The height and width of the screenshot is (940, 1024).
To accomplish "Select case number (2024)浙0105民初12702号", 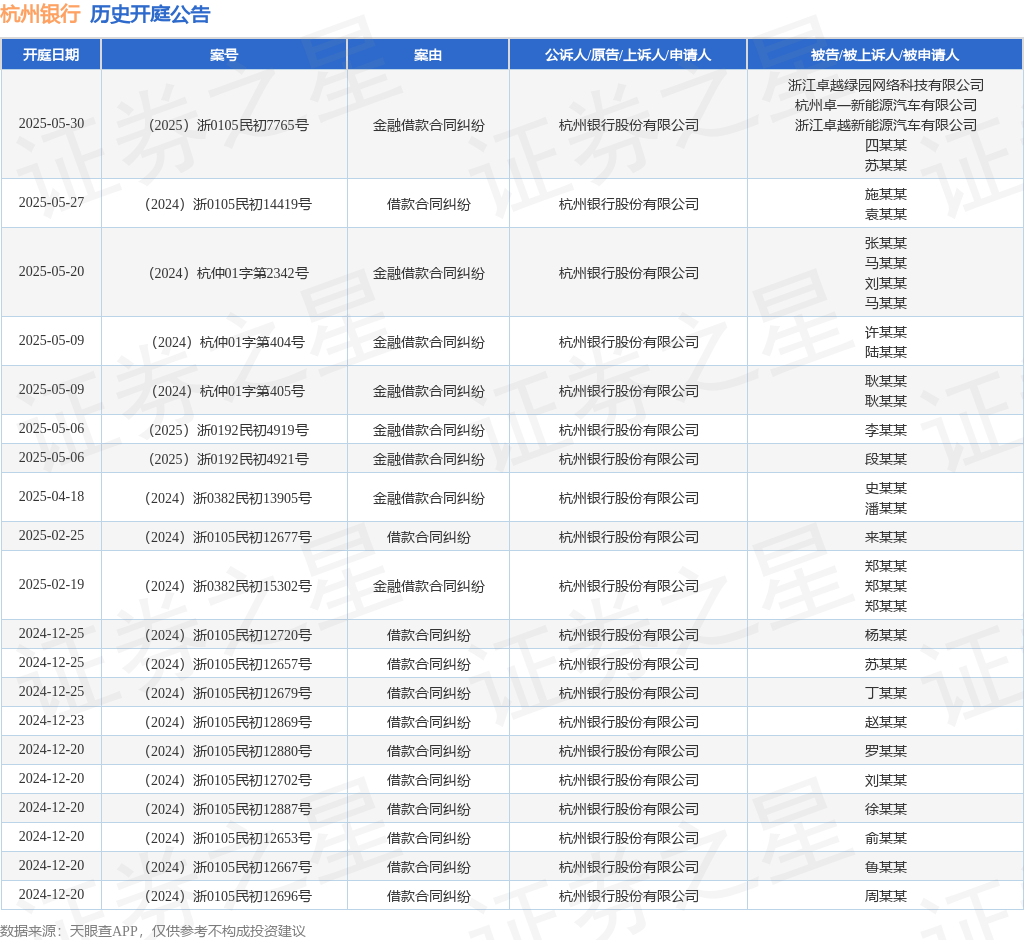I will pyautogui.click(x=228, y=781).
